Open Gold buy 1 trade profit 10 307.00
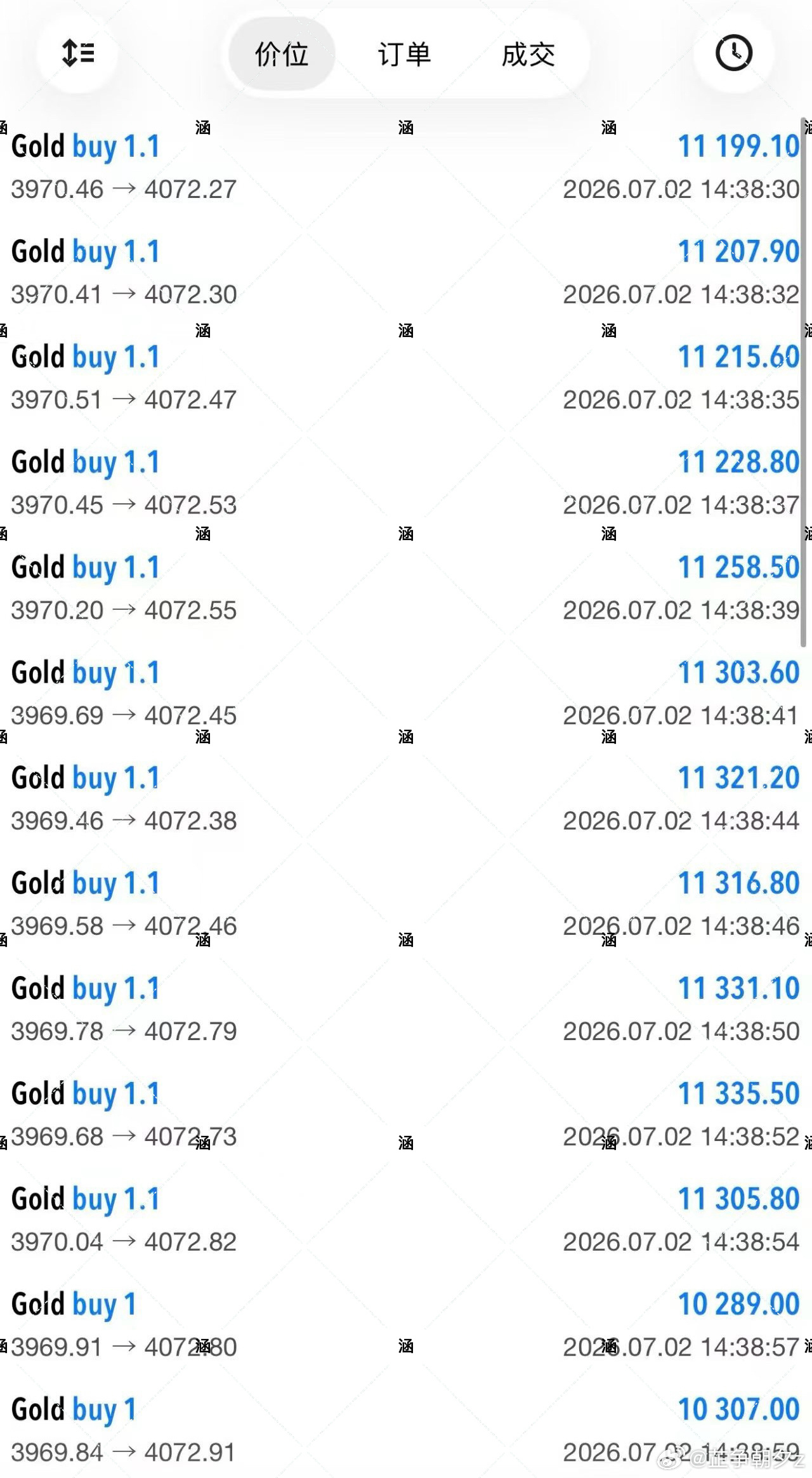Image resolution: width=812 pixels, height=1478 pixels. coord(406,1431)
